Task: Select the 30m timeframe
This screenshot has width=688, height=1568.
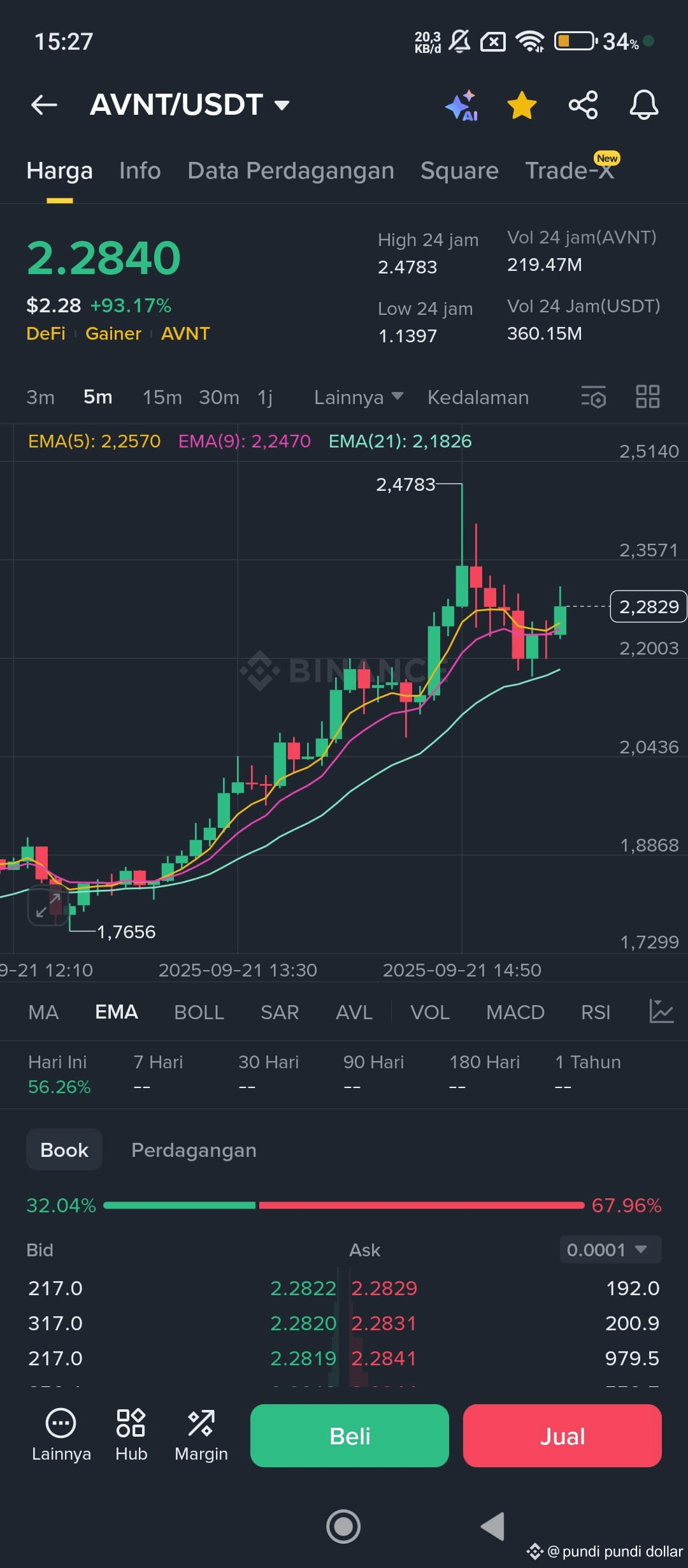Action: 219,397
